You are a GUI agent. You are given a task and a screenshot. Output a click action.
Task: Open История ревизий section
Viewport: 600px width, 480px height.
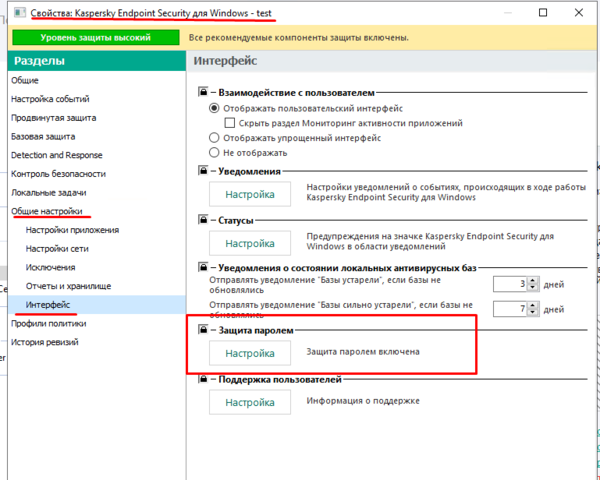tap(45, 342)
